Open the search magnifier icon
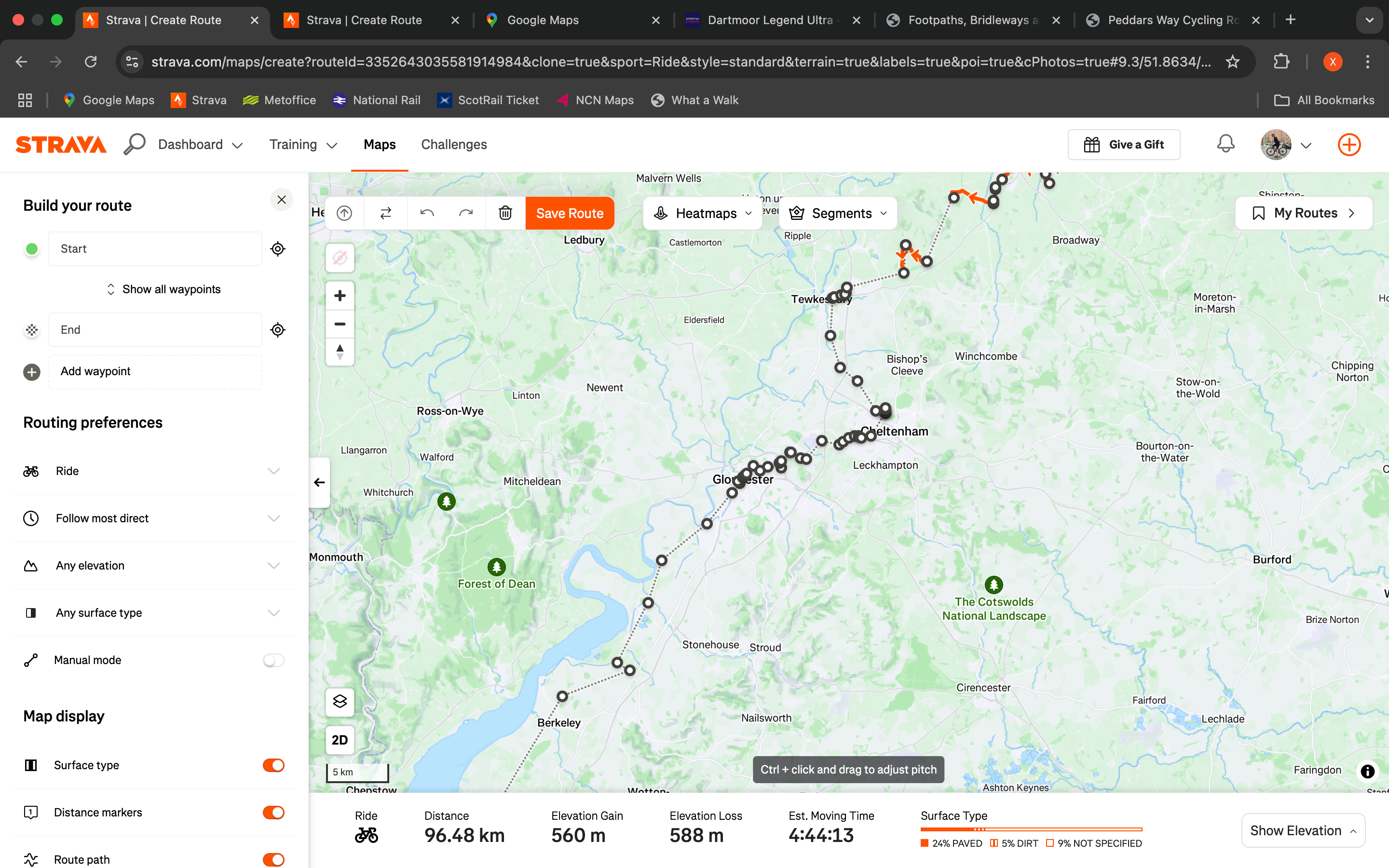1389x868 pixels. click(134, 144)
